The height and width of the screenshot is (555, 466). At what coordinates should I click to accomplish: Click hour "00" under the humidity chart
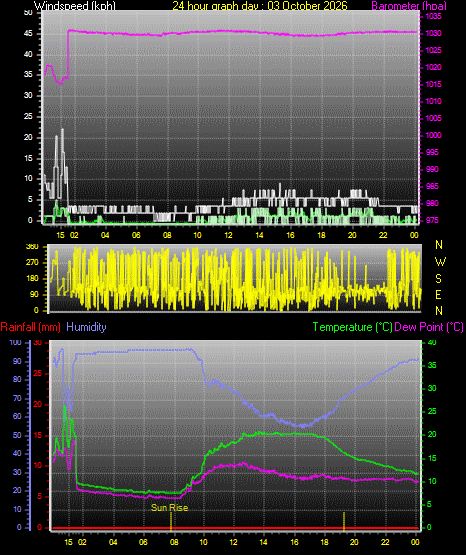coord(415,542)
